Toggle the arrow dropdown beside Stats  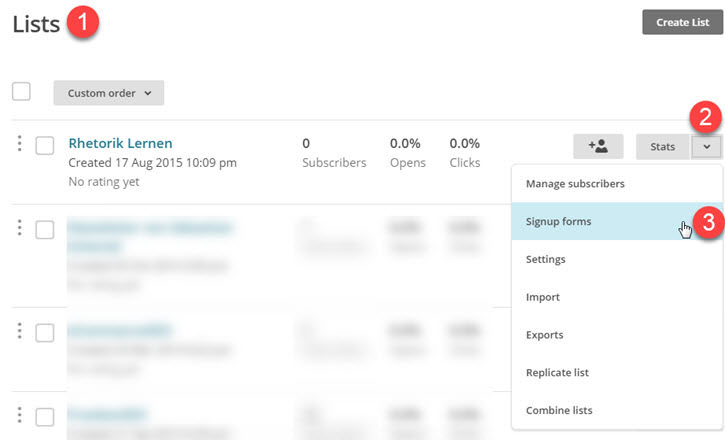(x=706, y=146)
